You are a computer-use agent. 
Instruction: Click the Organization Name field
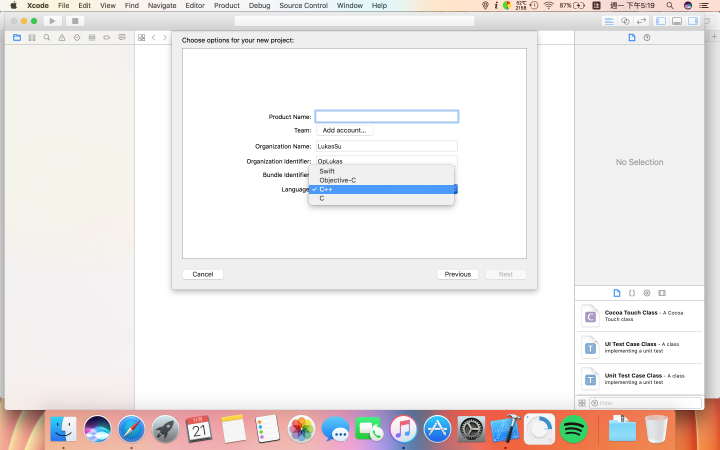point(387,146)
